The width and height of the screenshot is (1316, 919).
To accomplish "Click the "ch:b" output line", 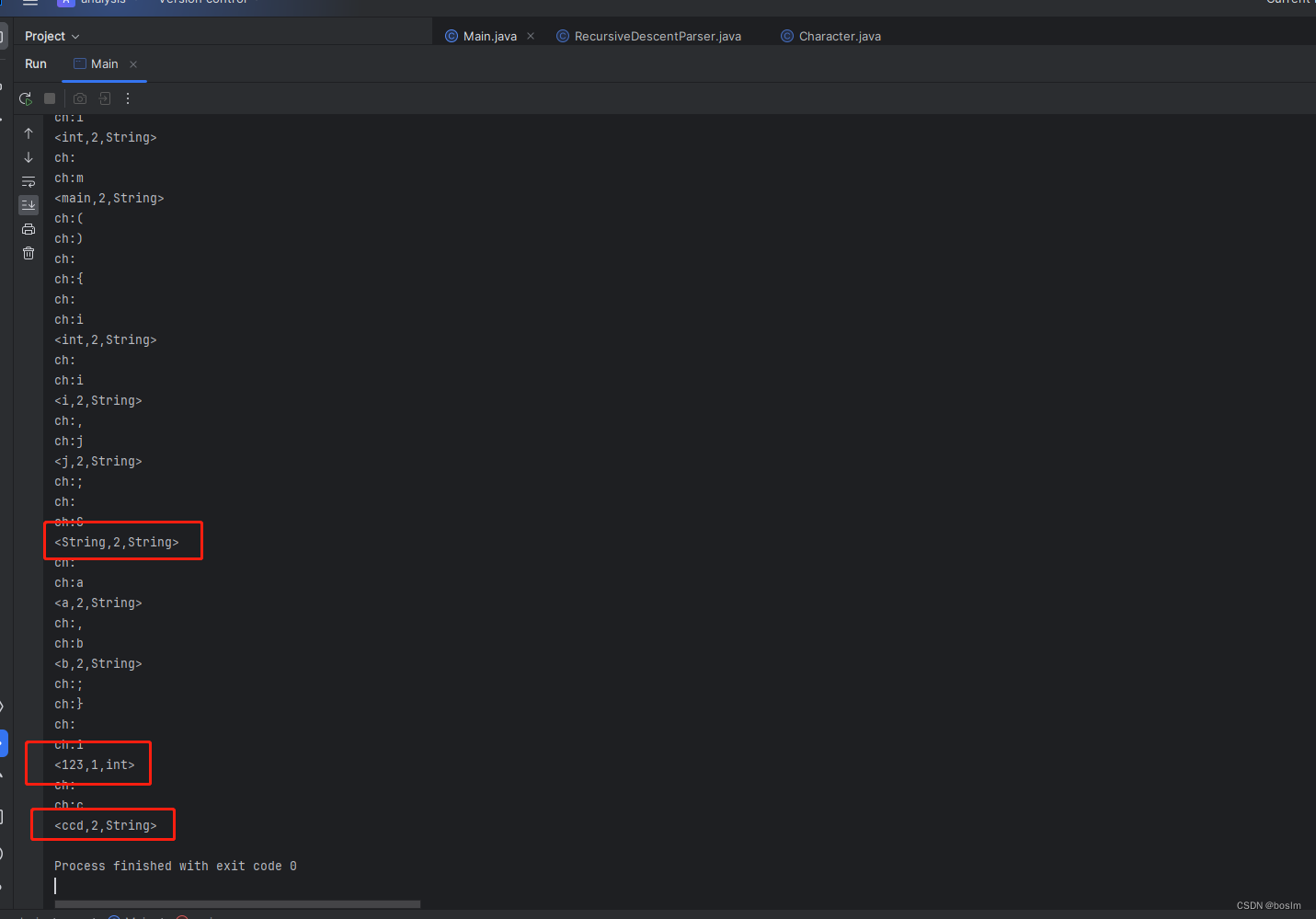I will click(x=69, y=643).
